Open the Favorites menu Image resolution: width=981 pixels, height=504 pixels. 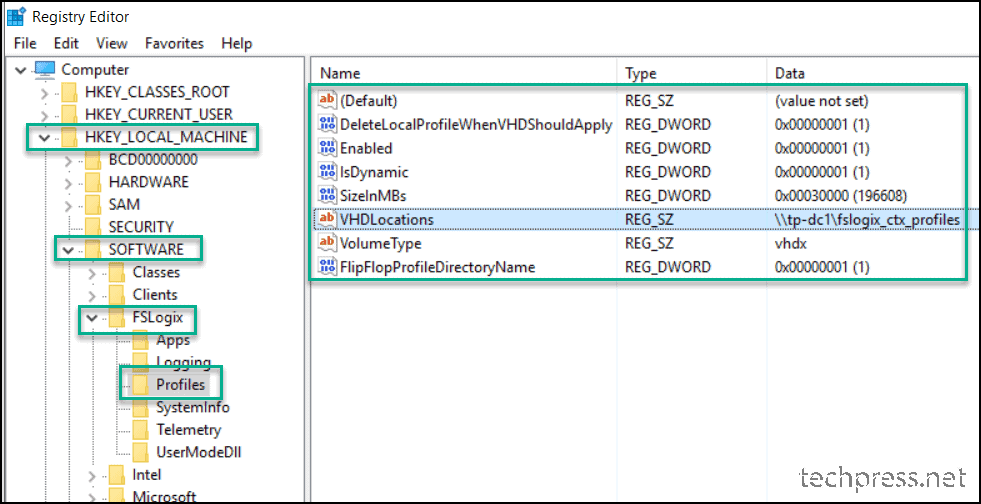[x=175, y=43]
